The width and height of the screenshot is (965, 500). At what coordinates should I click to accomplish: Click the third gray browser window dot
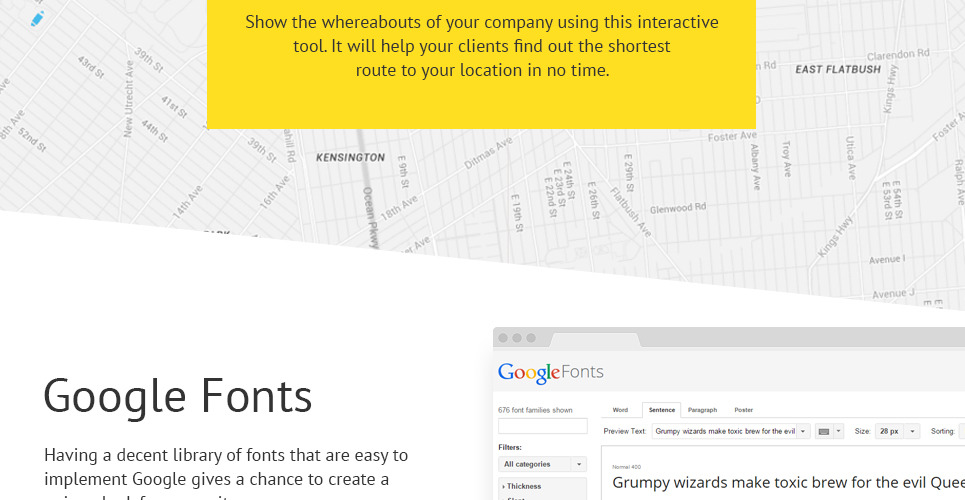[x=531, y=338]
